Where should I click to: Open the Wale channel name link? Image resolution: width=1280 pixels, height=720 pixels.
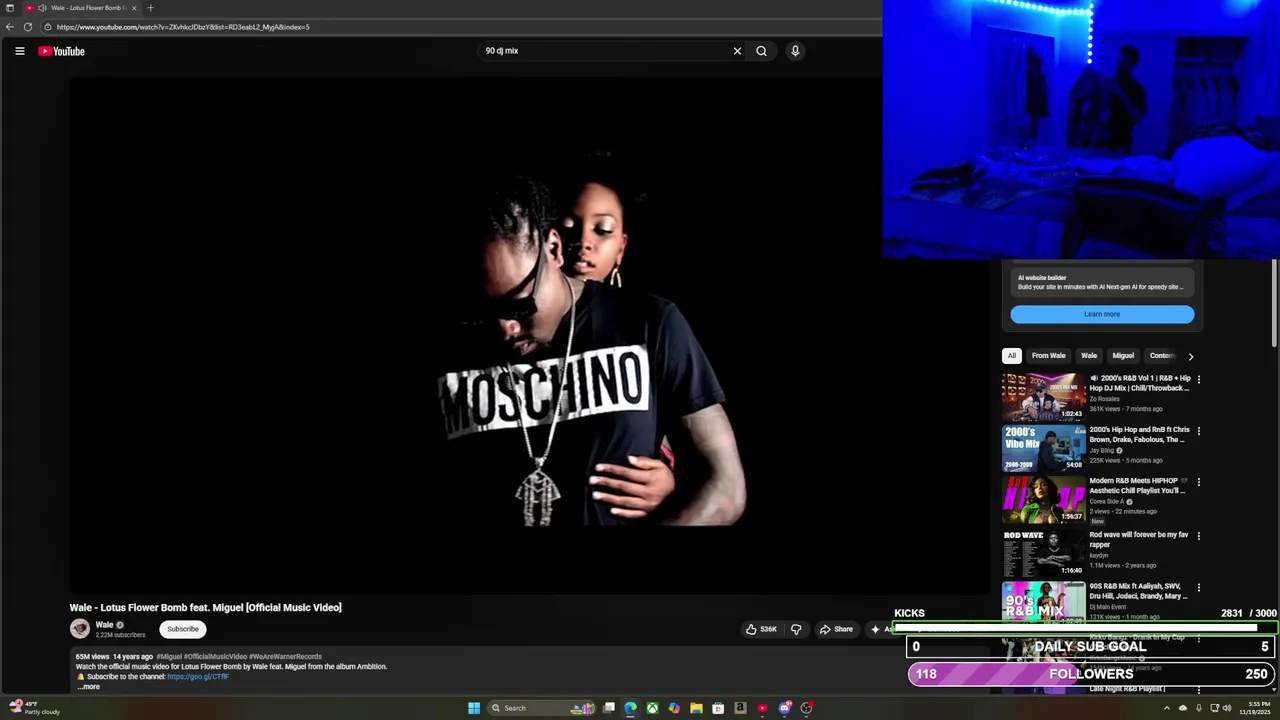tap(104, 625)
